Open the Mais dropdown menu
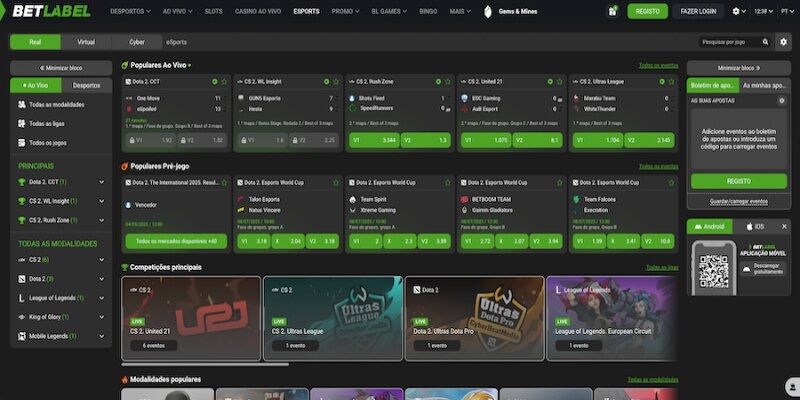Screen dimensions: 800x400 (460, 11)
